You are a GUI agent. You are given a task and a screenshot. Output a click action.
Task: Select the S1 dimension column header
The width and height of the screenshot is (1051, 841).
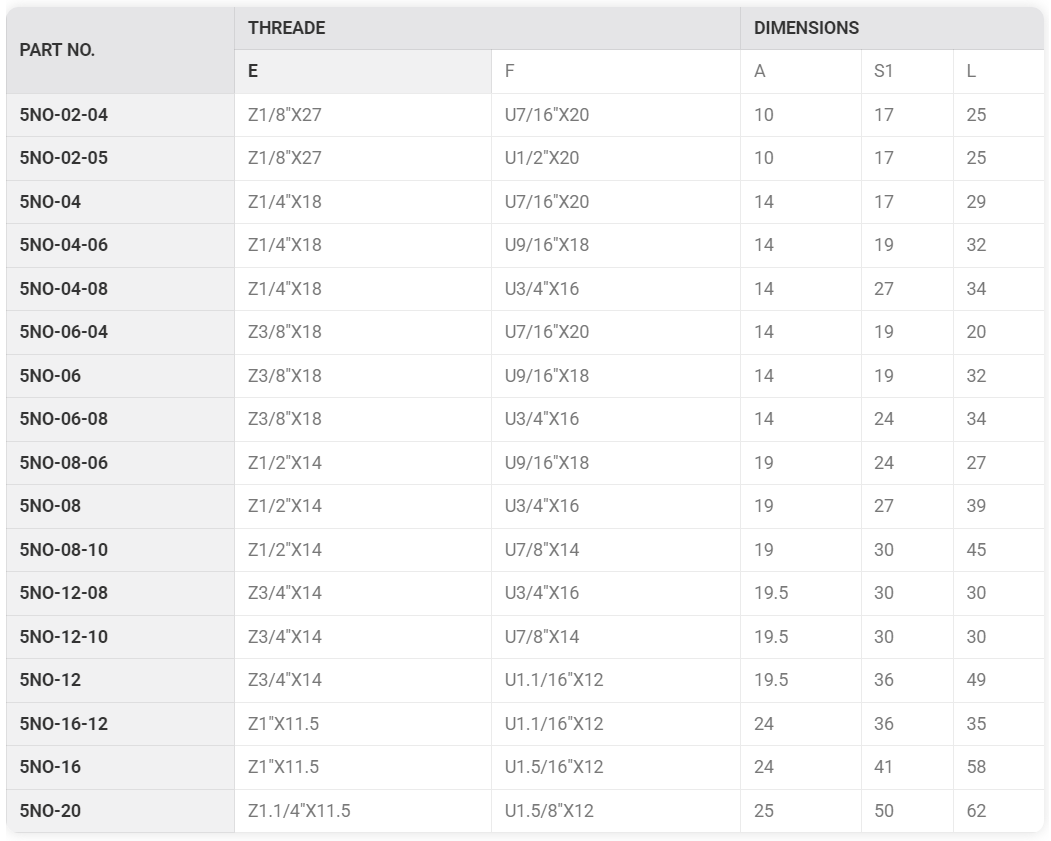908,71
